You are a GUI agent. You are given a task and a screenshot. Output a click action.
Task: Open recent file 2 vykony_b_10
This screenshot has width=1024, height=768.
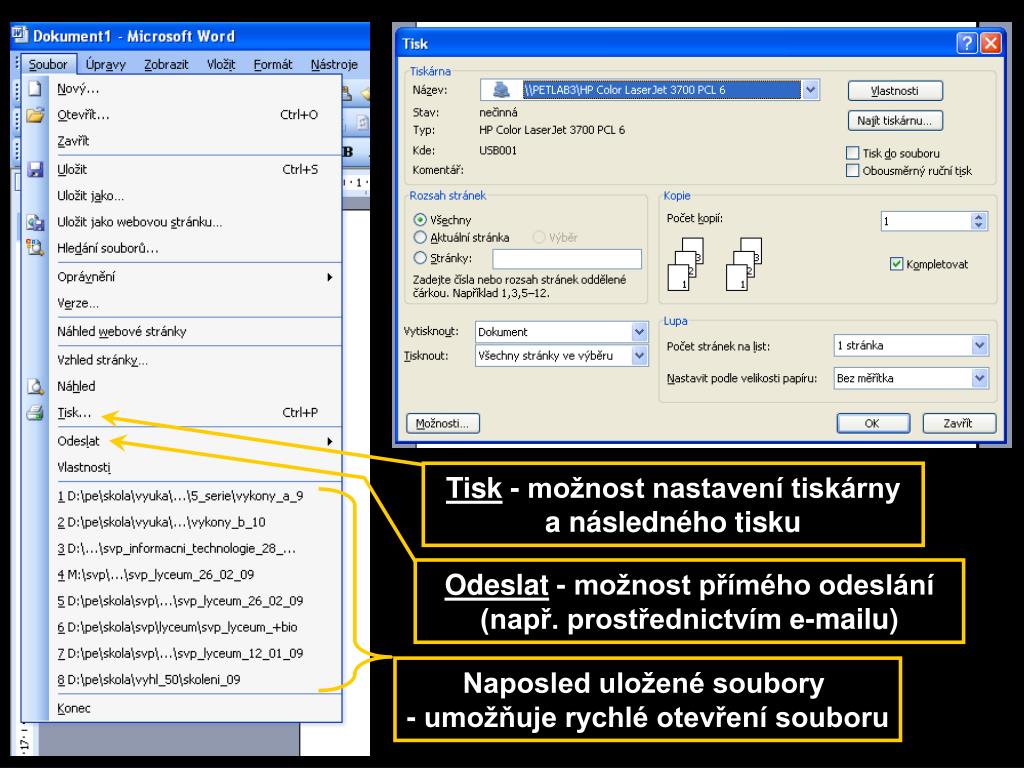pos(183,522)
